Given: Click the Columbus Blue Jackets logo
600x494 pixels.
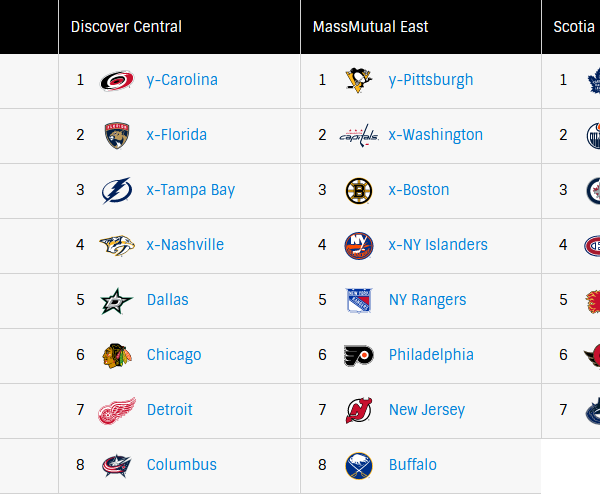Looking at the screenshot, I should pos(117,465).
